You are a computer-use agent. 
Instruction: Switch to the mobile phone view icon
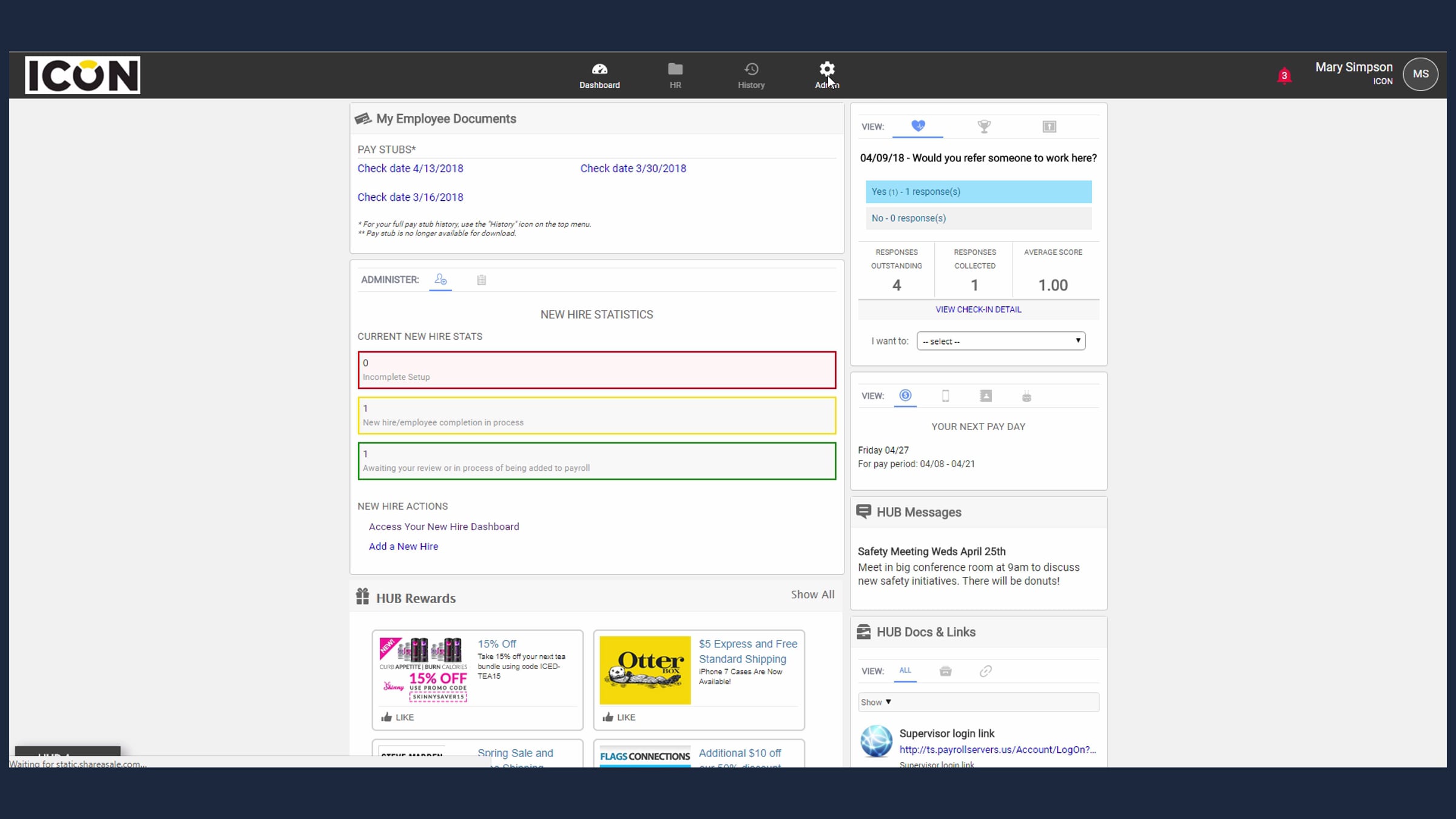pos(945,396)
